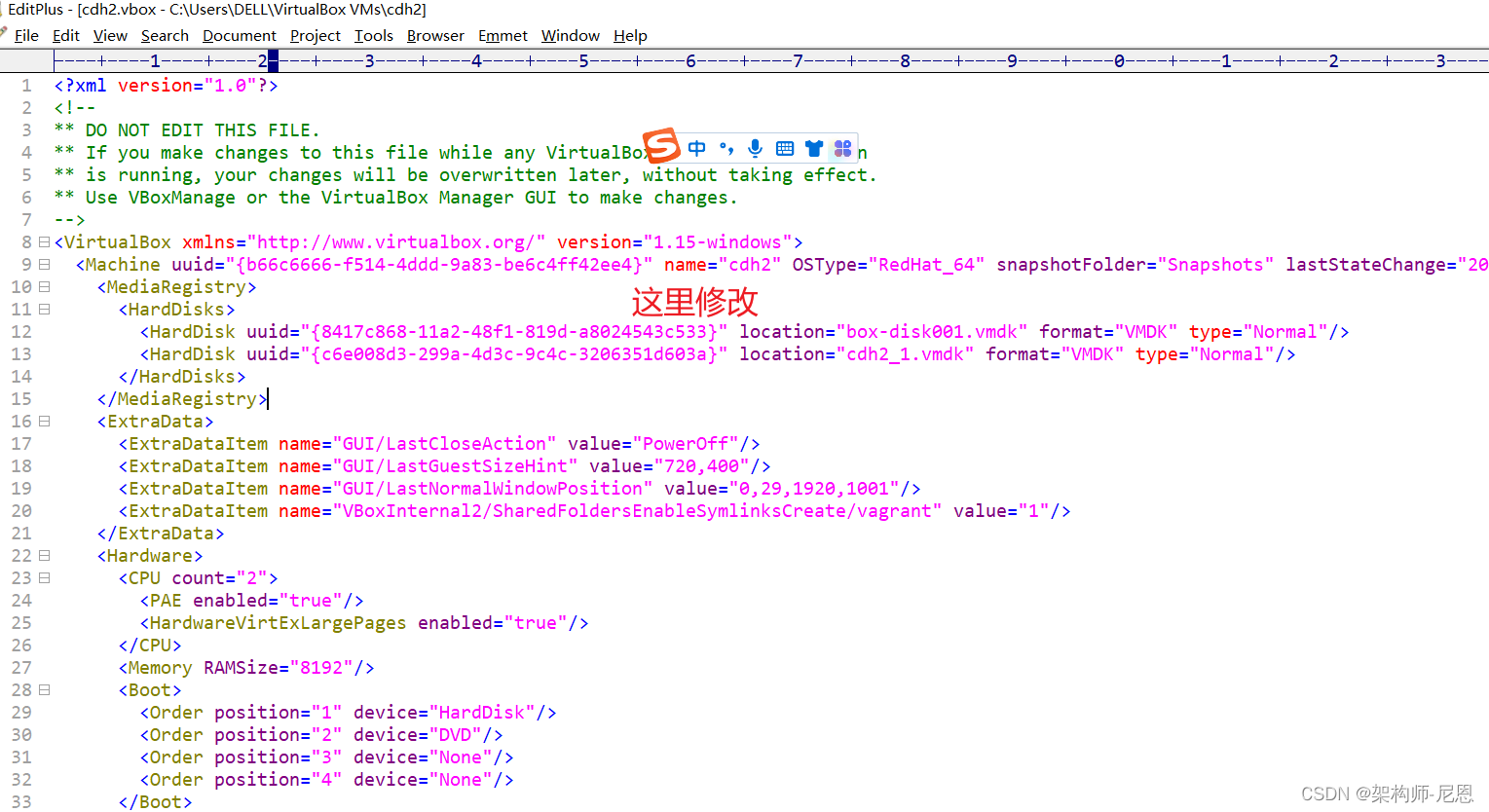Click the first line's xml version declaration

coord(167,86)
